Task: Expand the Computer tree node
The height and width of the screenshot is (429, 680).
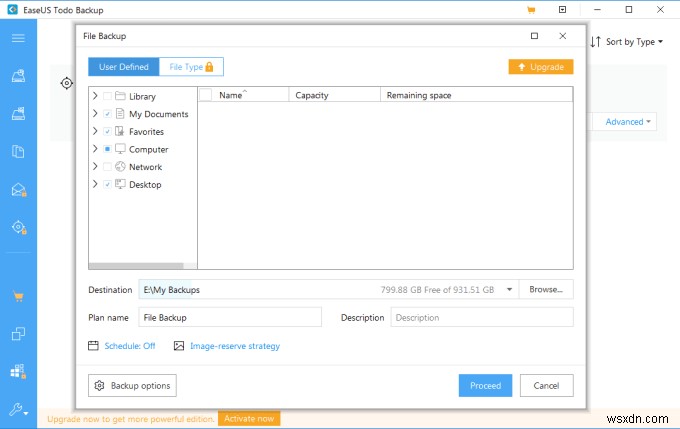Action: pyautogui.click(x=95, y=149)
